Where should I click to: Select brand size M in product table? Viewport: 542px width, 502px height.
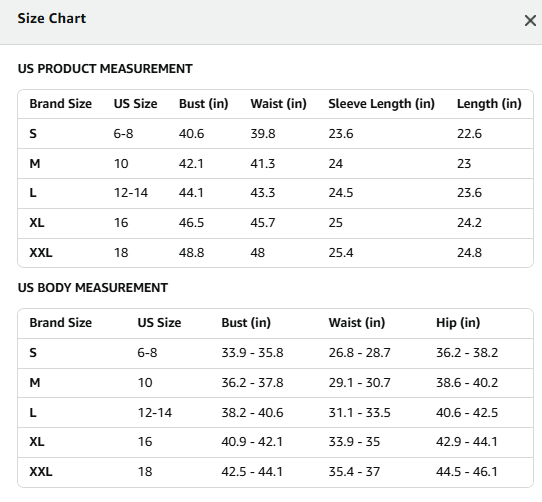(x=35, y=164)
